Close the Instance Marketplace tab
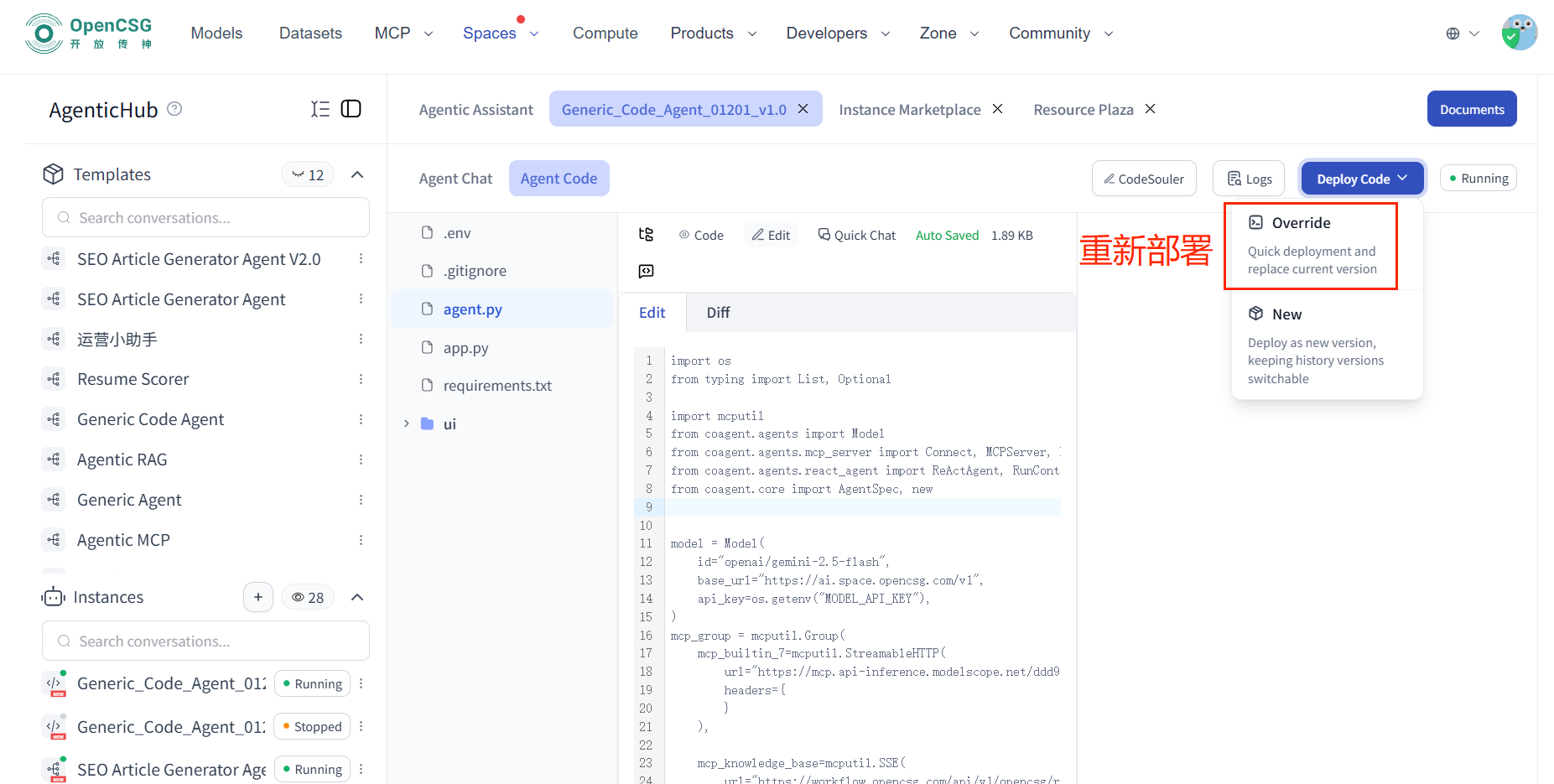The height and width of the screenshot is (784, 1554). 998,109
